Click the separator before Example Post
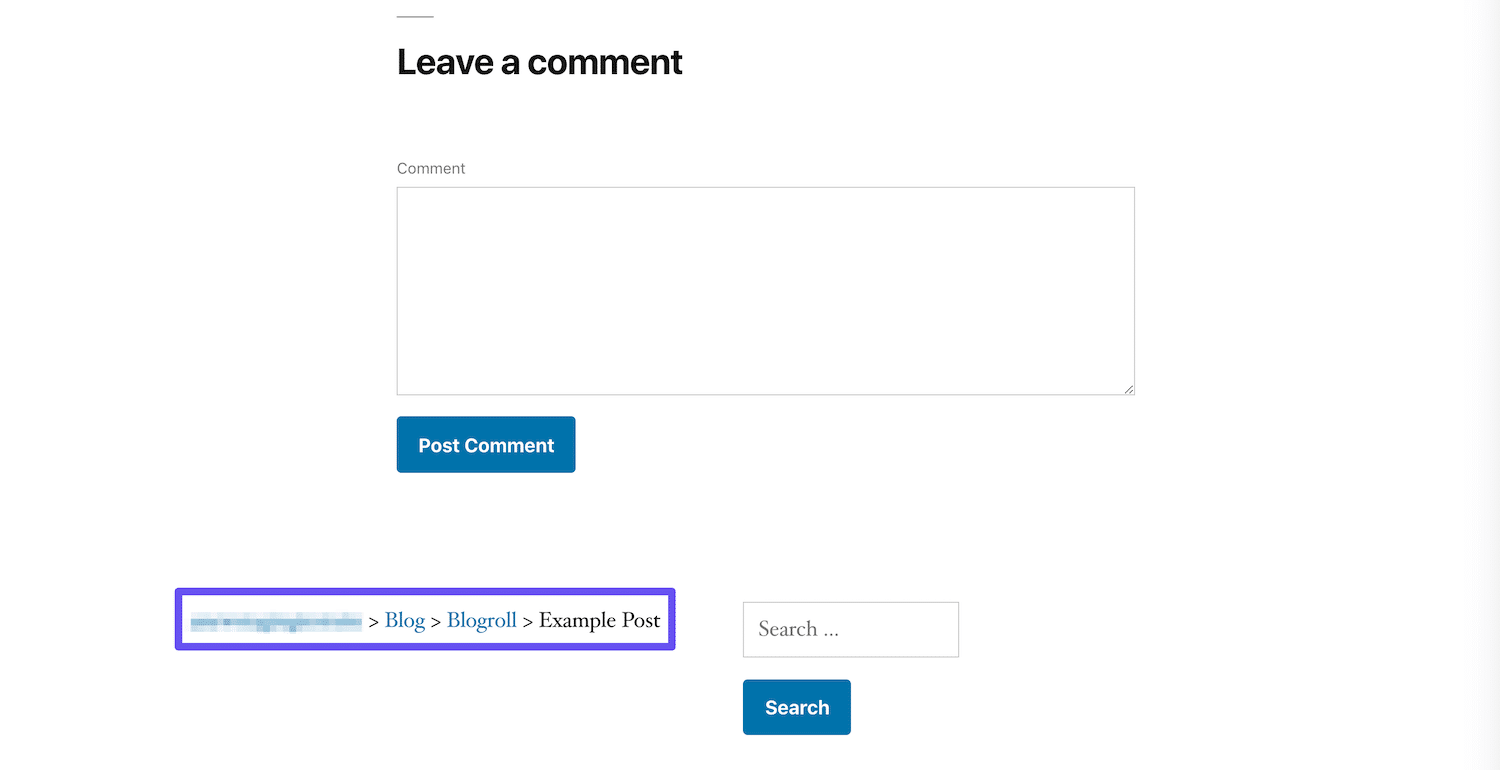The width and height of the screenshot is (1500, 770). (x=528, y=622)
